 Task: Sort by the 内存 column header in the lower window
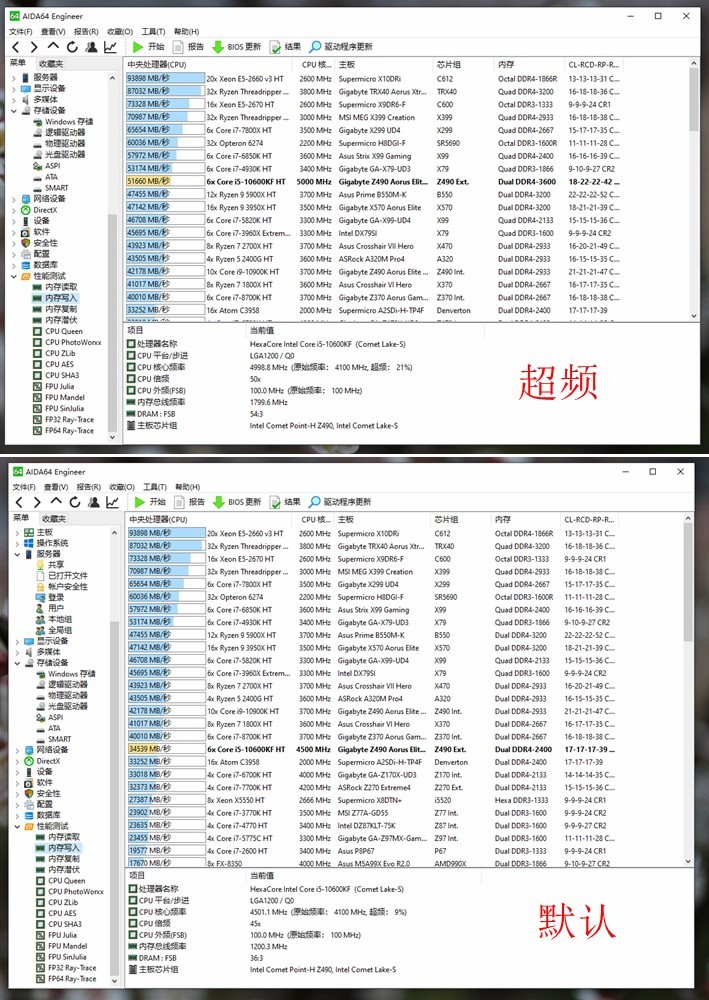coord(526,520)
